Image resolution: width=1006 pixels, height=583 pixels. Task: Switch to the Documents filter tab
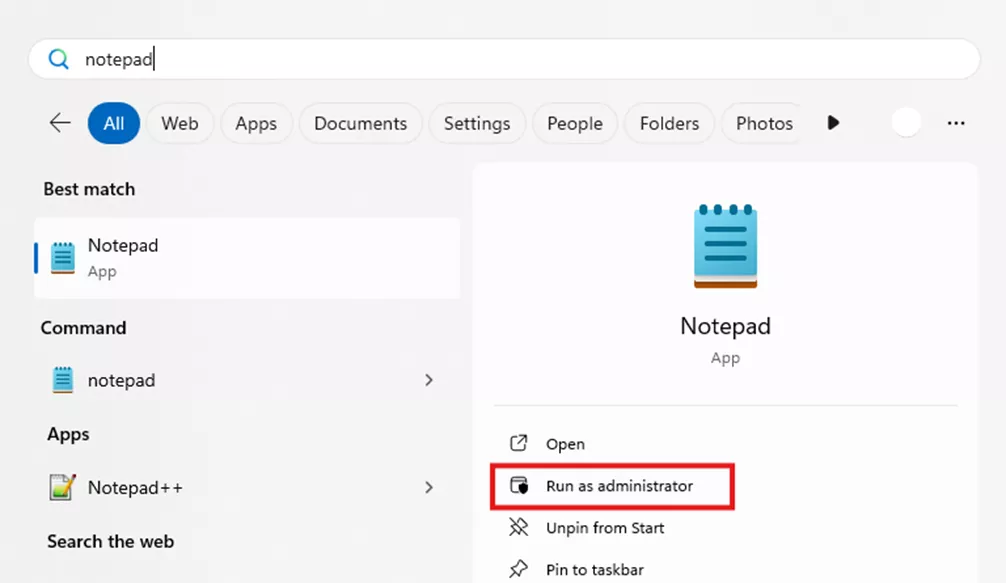[360, 123]
